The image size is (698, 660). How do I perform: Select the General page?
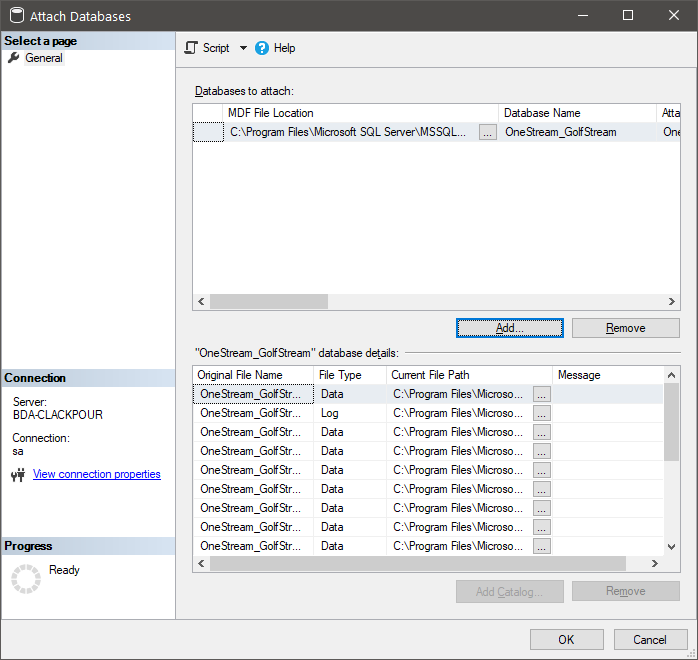(44, 58)
